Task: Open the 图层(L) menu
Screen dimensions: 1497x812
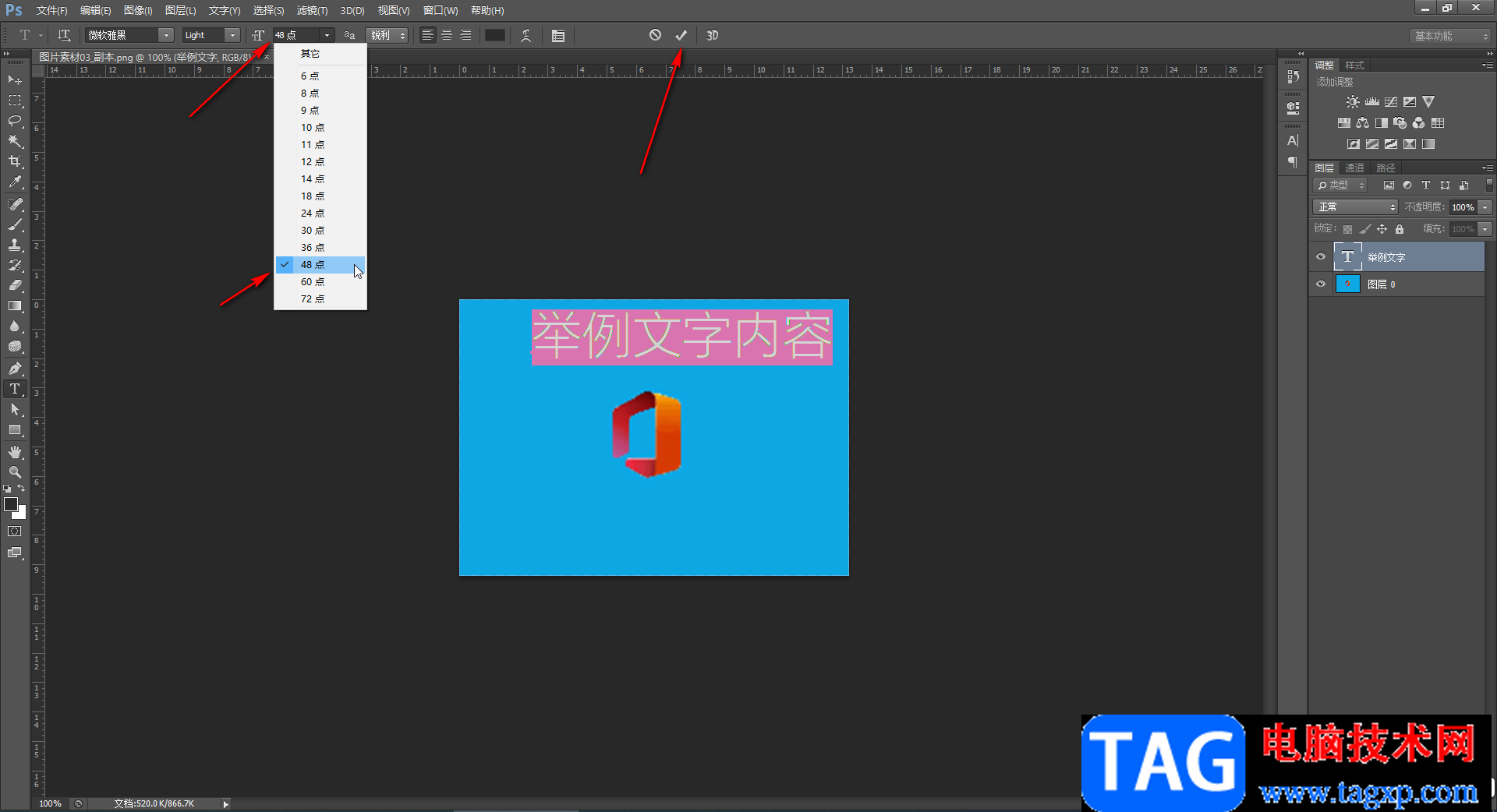Action: point(180,11)
